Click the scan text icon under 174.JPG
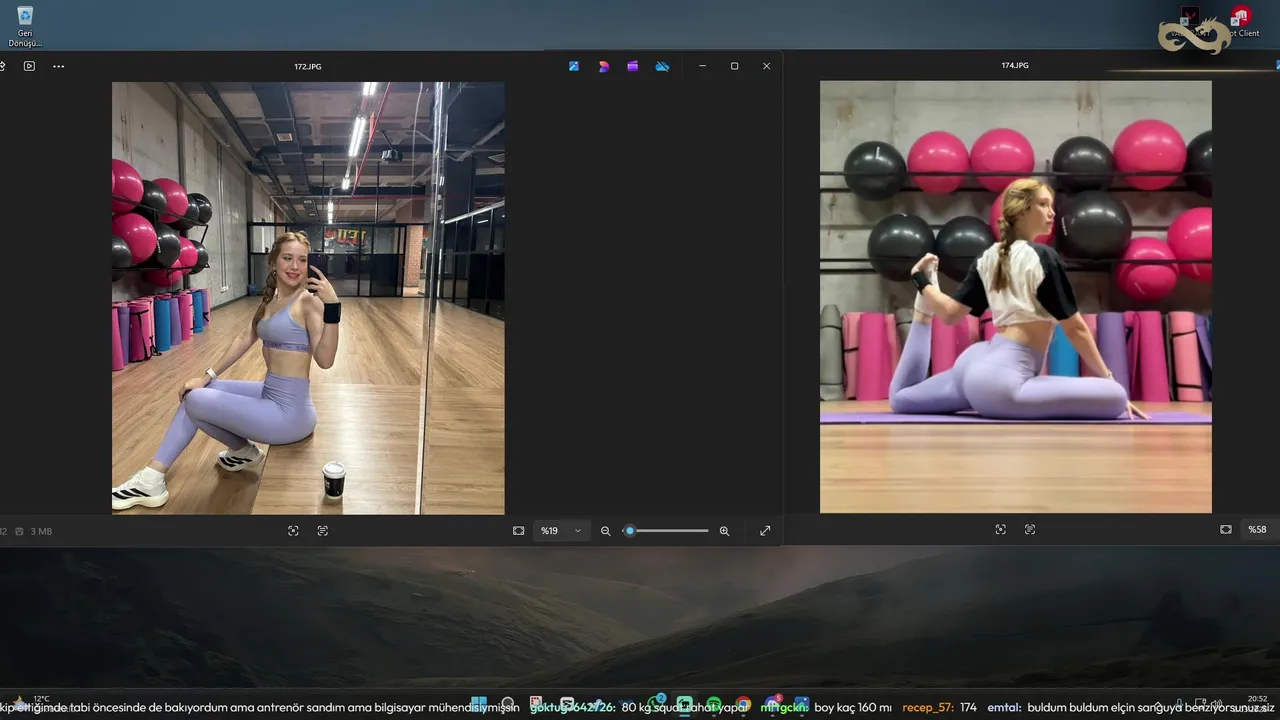 (1030, 529)
